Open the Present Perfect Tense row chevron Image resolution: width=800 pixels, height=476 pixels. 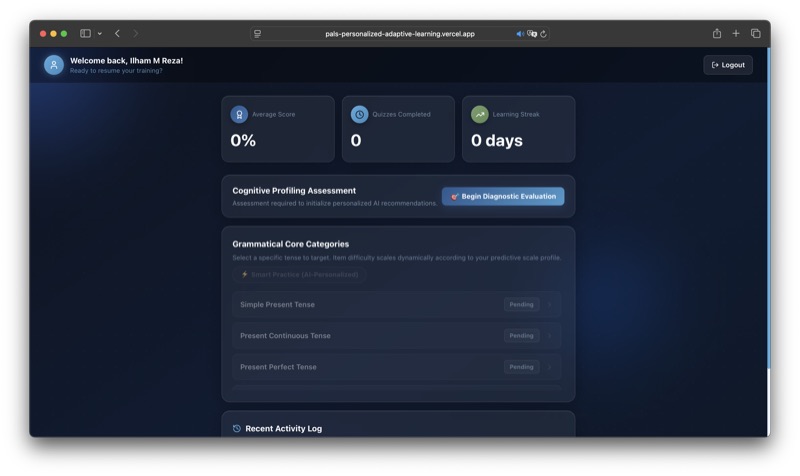(x=549, y=367)
